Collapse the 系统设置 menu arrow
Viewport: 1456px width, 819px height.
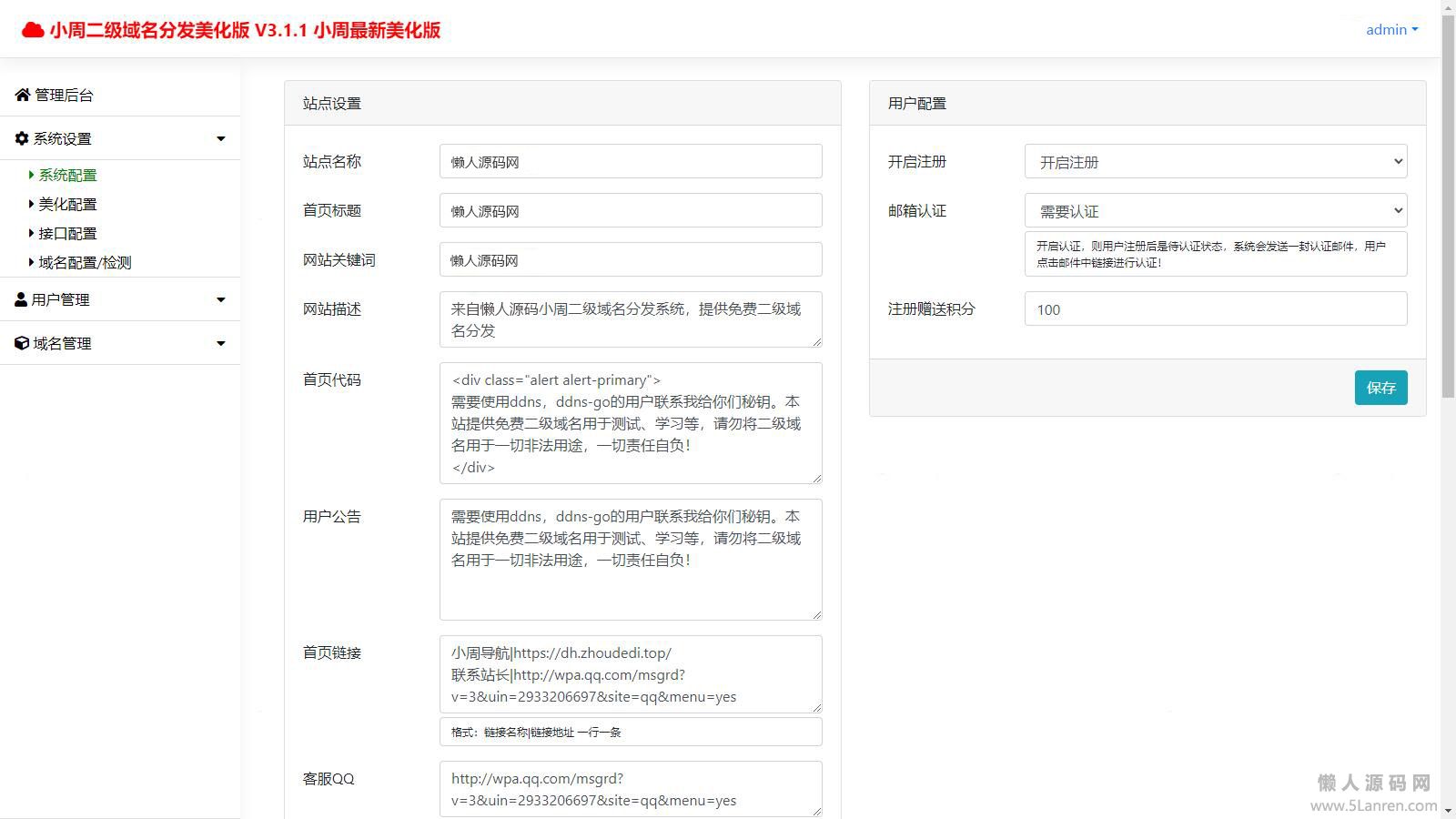point(220,138)
